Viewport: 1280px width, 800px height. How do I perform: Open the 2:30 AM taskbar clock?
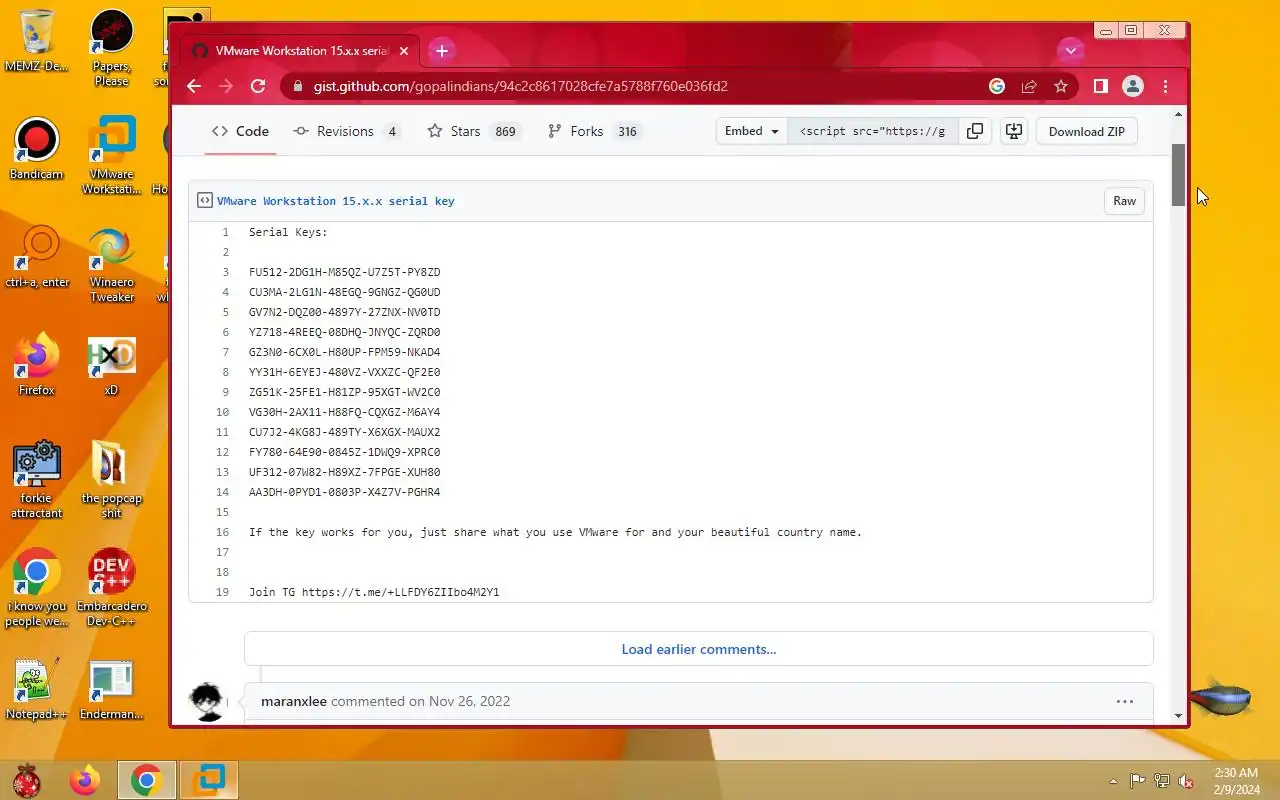click(x=1236, y=781)
